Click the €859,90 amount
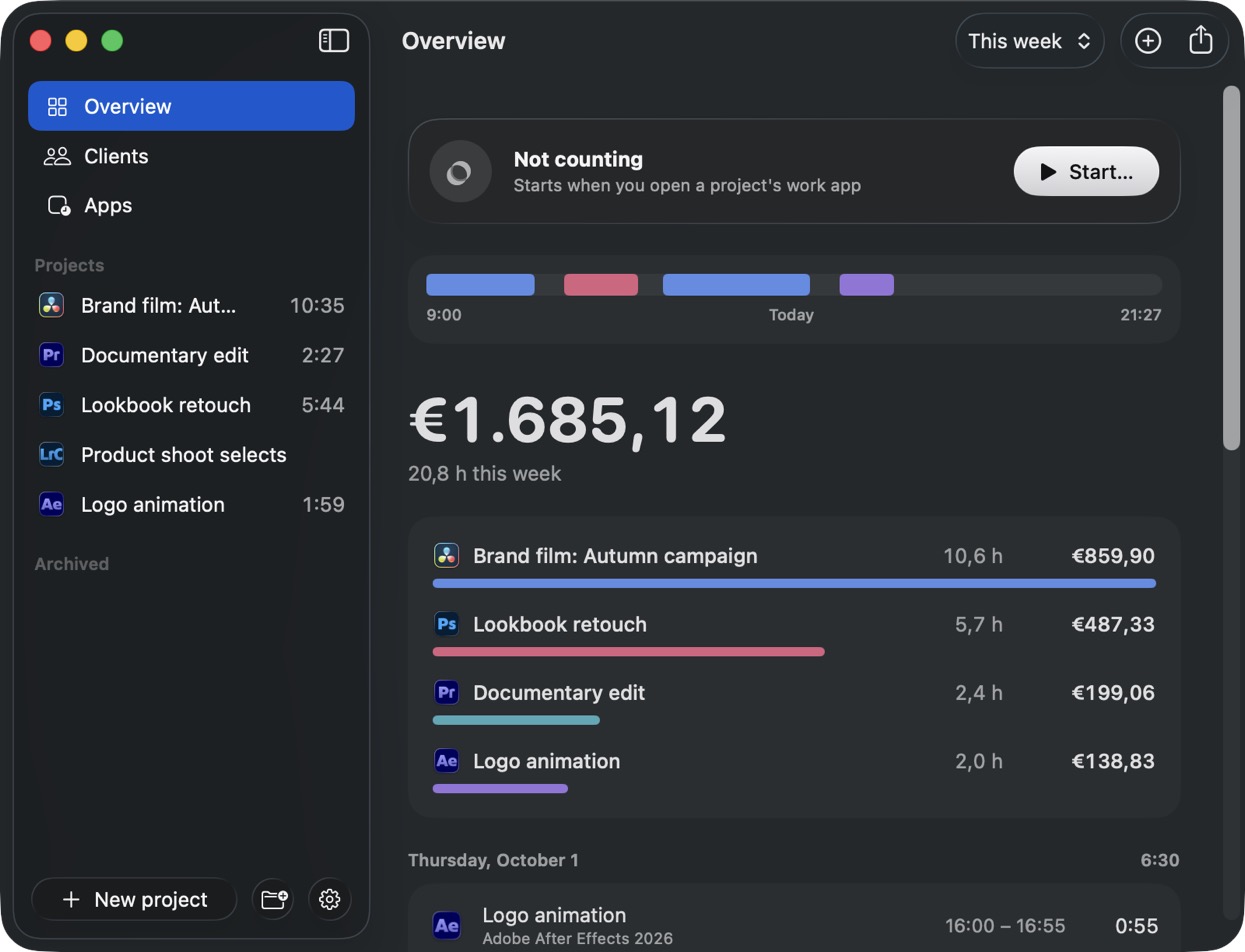The image size is (1245, 952). coord(1113,556)
